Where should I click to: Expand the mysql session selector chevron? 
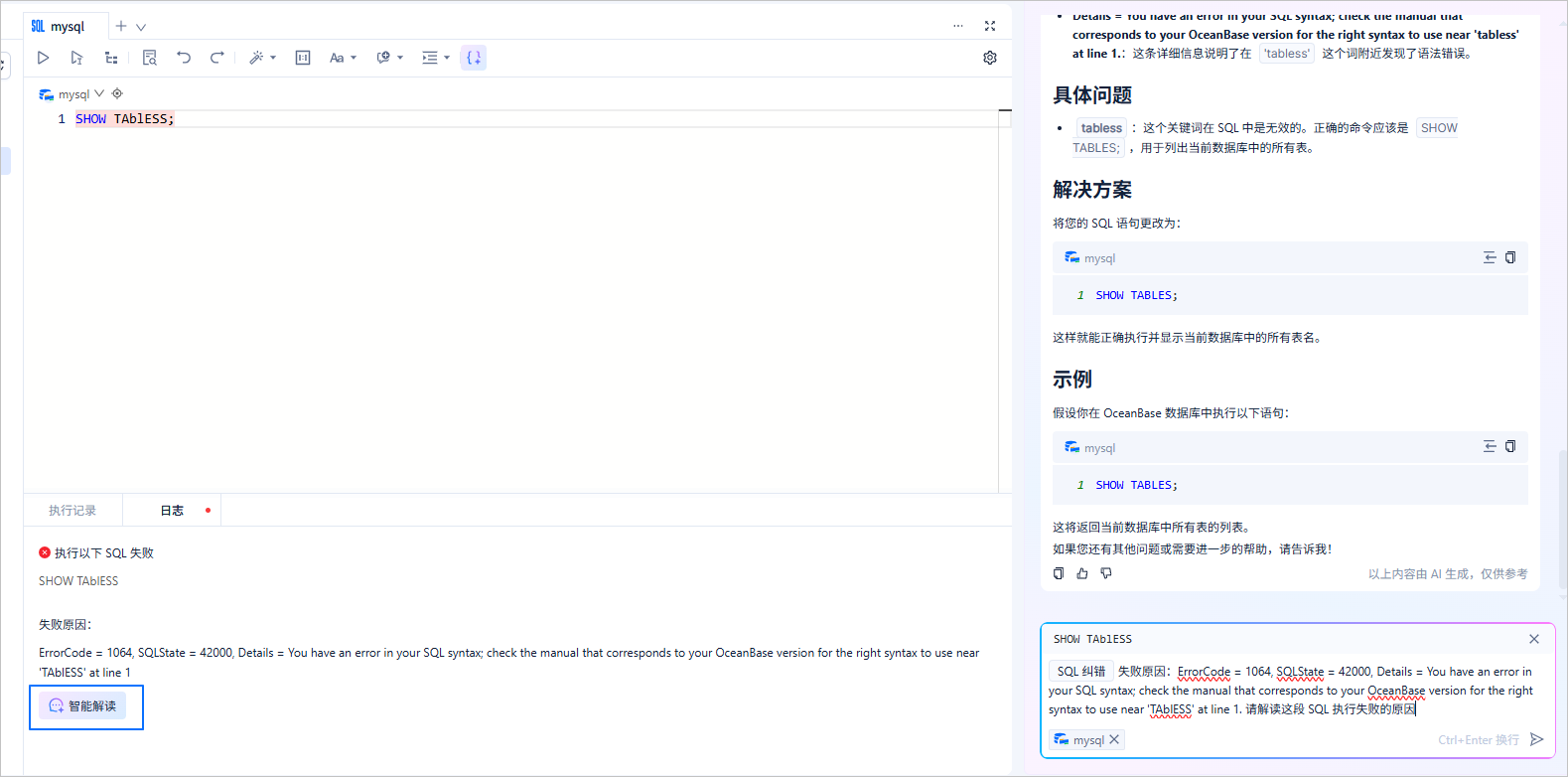[x=99, y=93]
